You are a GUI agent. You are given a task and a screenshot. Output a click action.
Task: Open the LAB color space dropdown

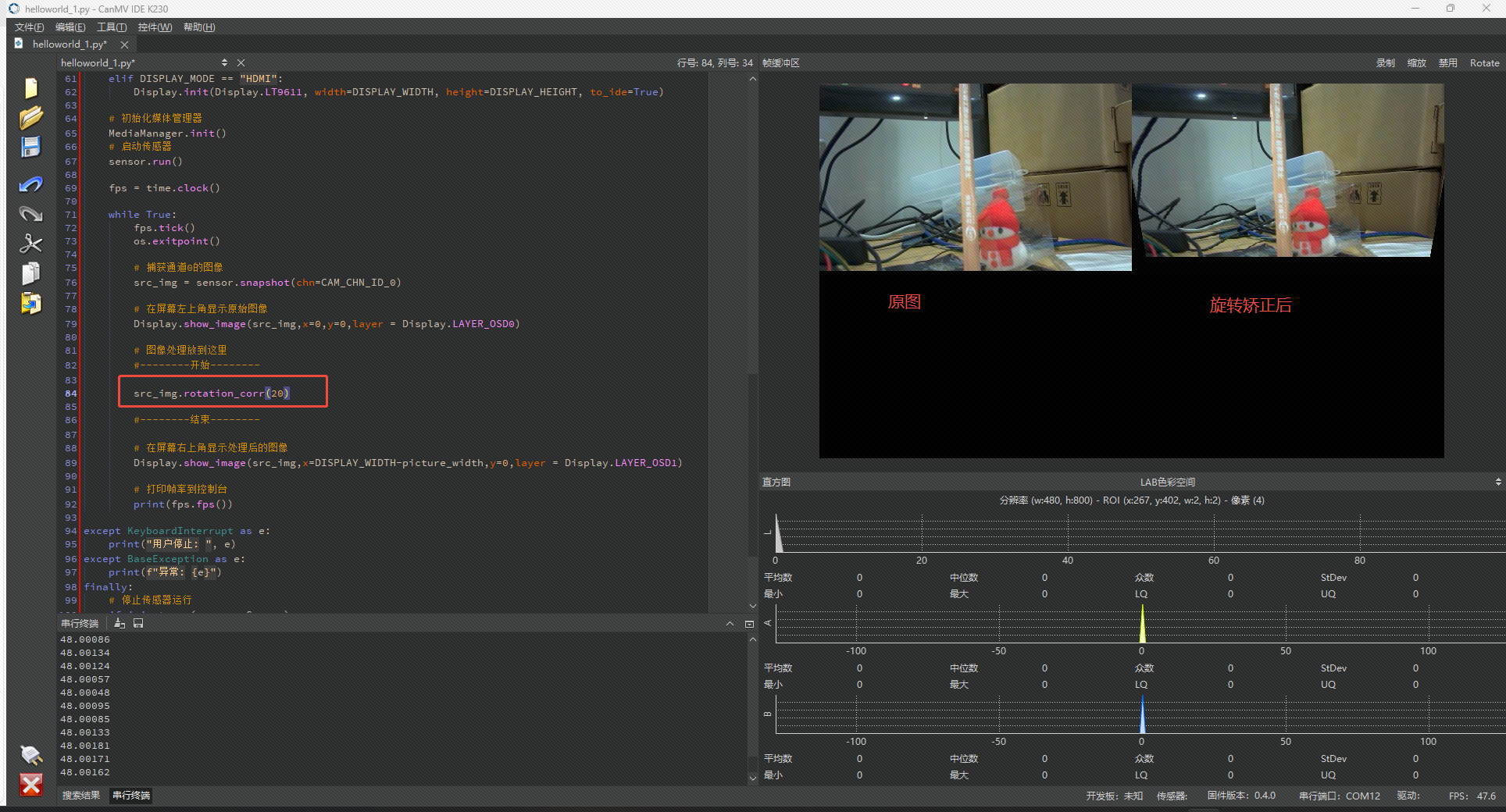tap(1498, 482)
